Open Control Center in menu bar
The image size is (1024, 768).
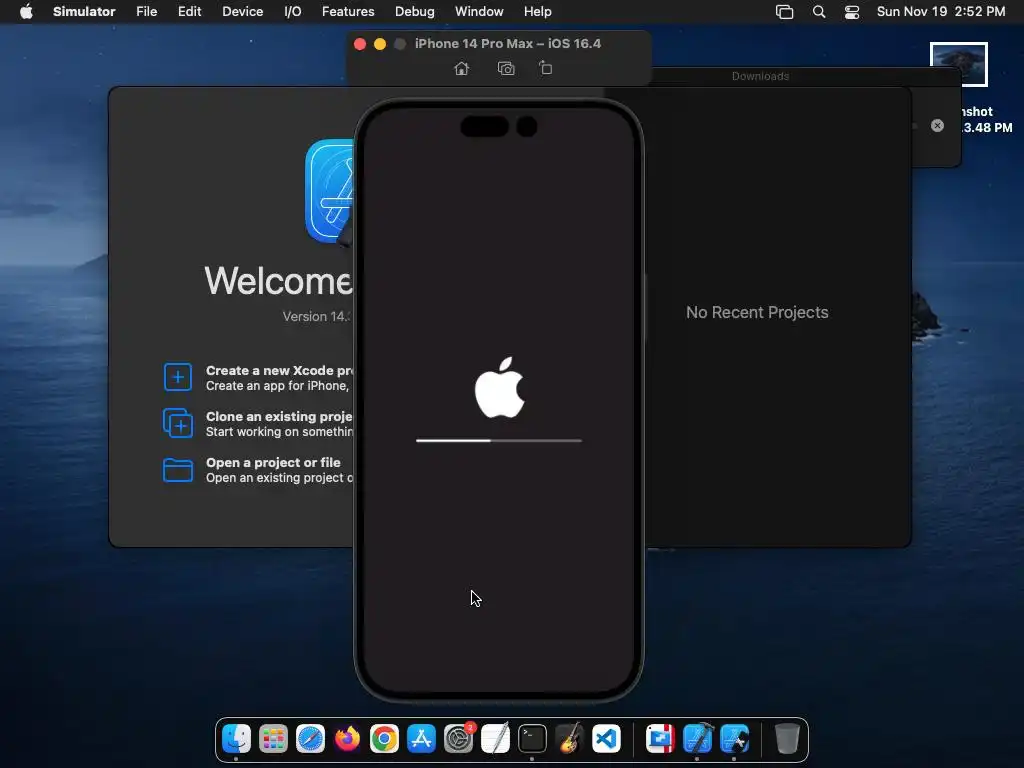[x=852, y=12]
